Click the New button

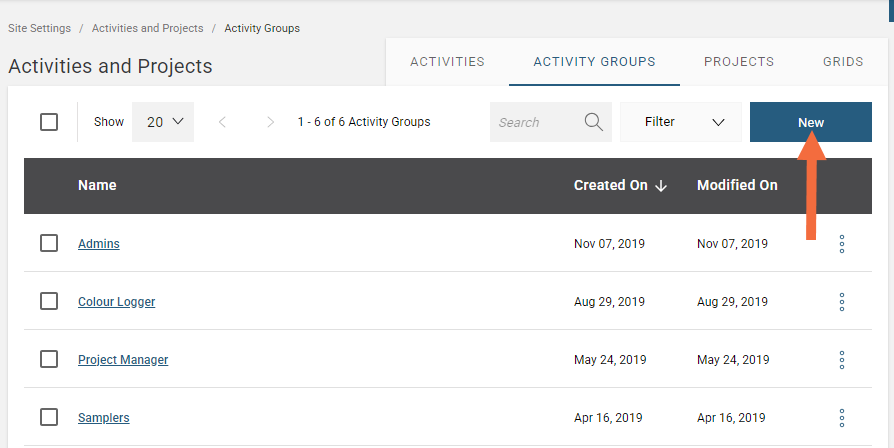point(811,122)
